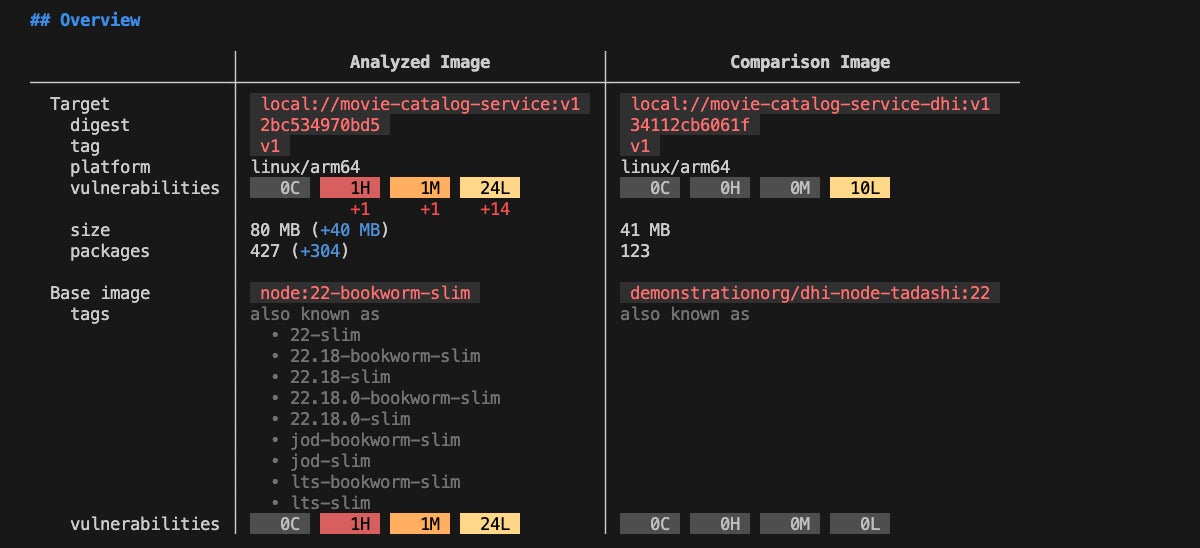
Task: Click 0H badge beside the 0L badge
Action: (720, 524)
